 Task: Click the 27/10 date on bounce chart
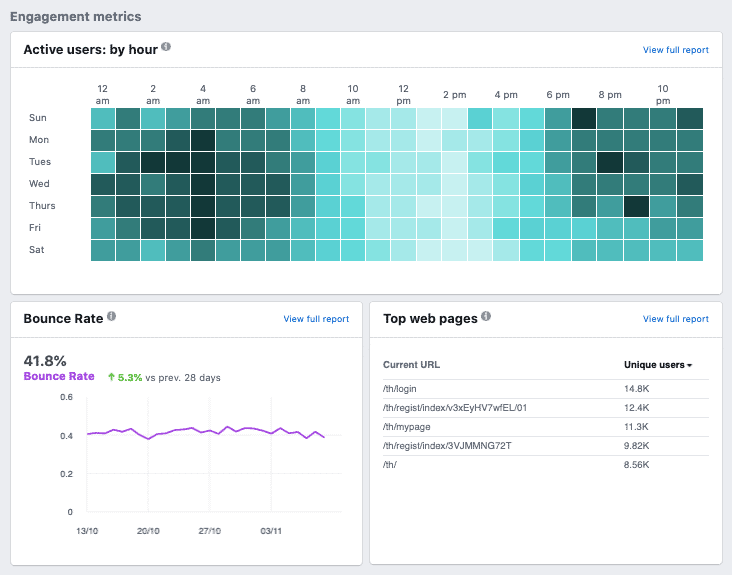210,531
